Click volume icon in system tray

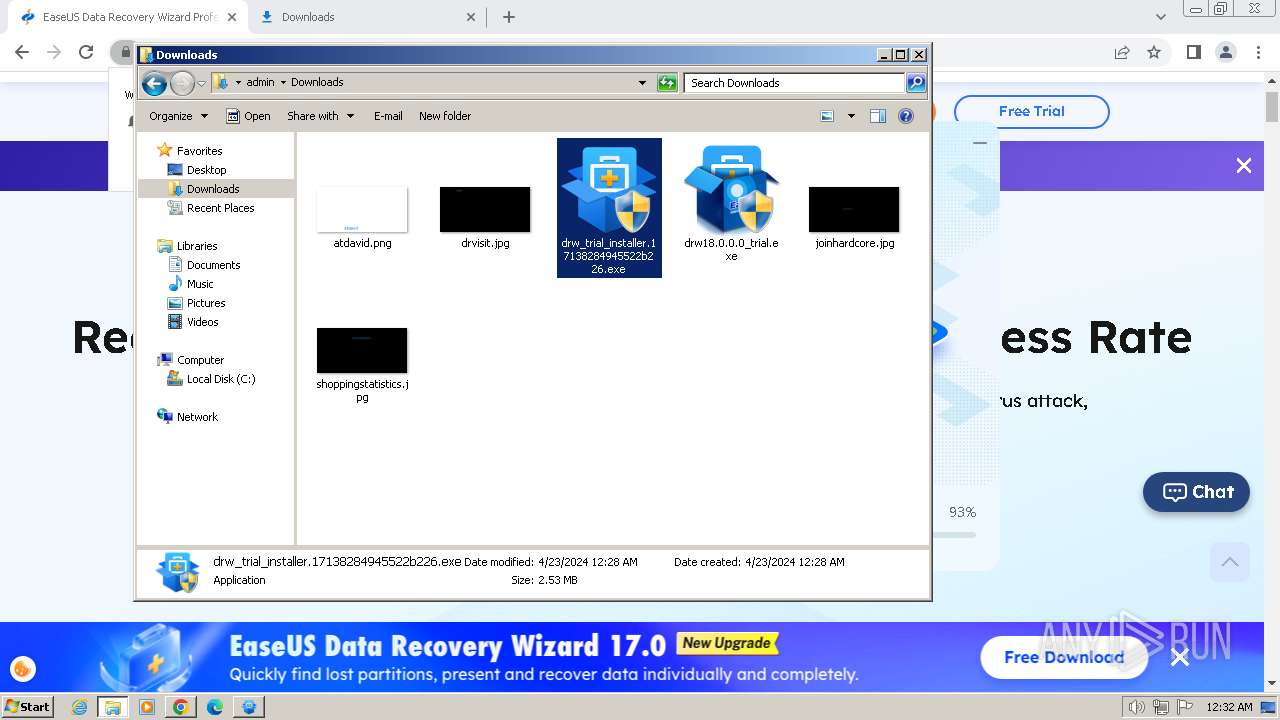tap(1136, 707)
